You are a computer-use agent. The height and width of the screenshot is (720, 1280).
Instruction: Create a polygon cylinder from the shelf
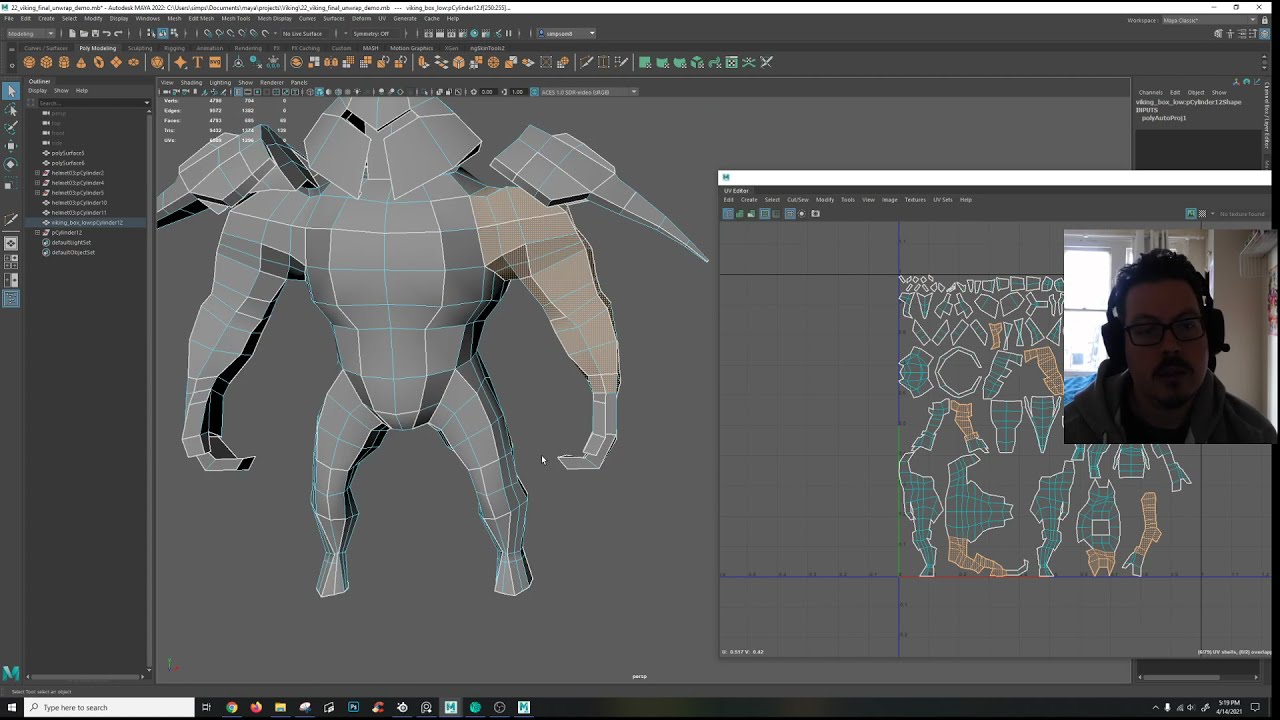point(64,62)
